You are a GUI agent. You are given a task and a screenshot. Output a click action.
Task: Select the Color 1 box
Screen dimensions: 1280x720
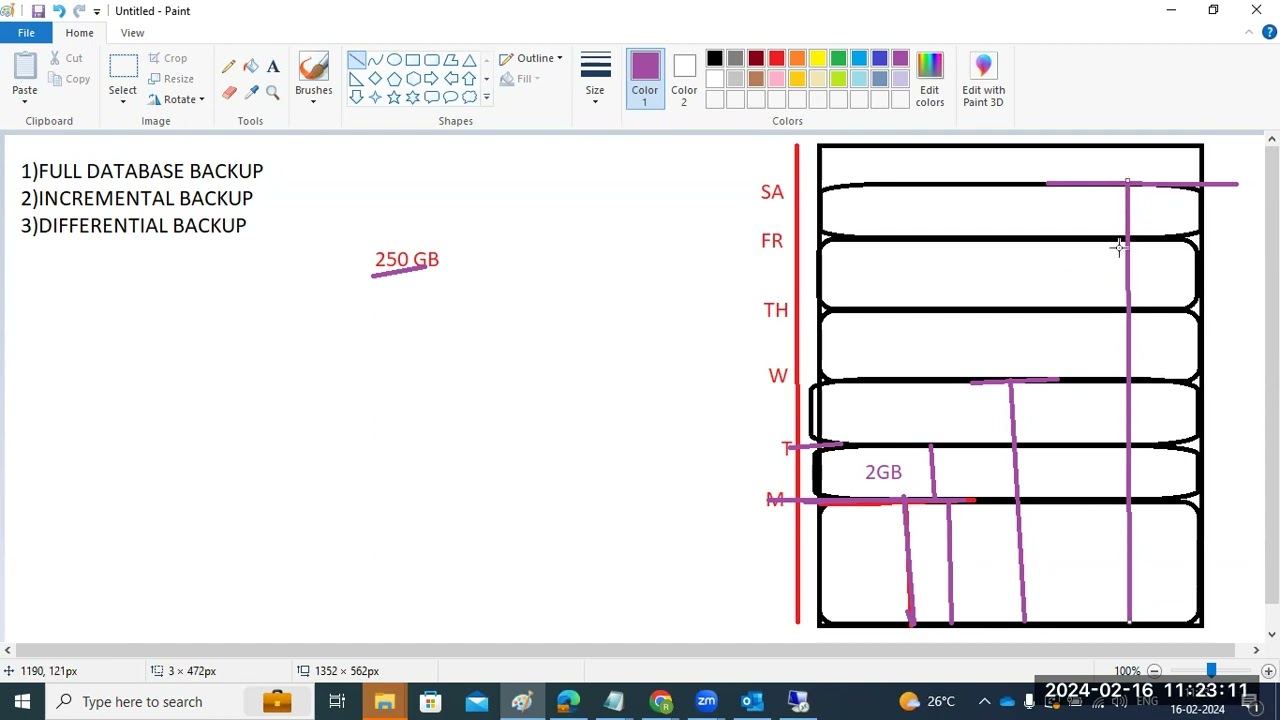(645, 79)
